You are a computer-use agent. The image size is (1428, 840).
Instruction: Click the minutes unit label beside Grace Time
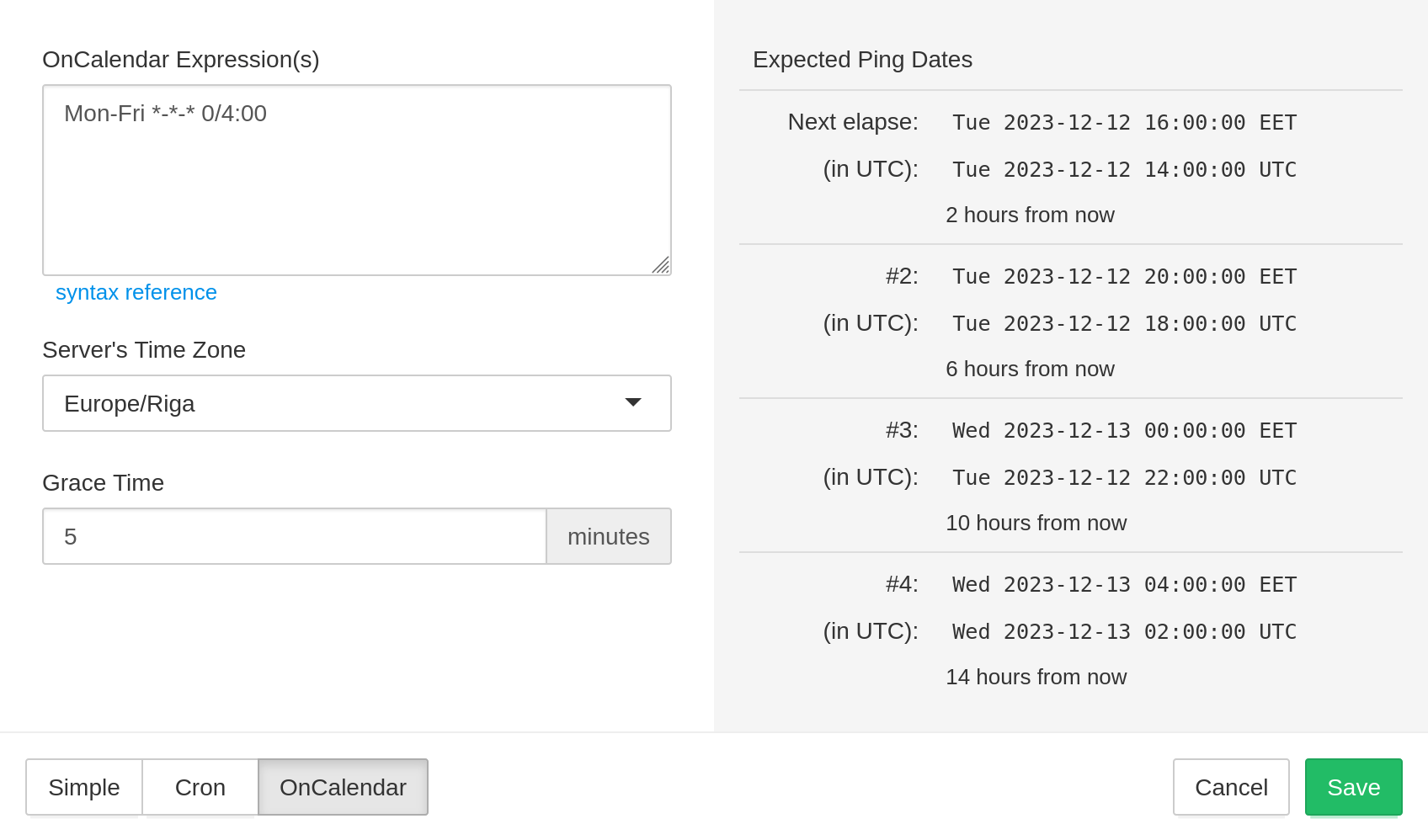(x=608, y=536)
